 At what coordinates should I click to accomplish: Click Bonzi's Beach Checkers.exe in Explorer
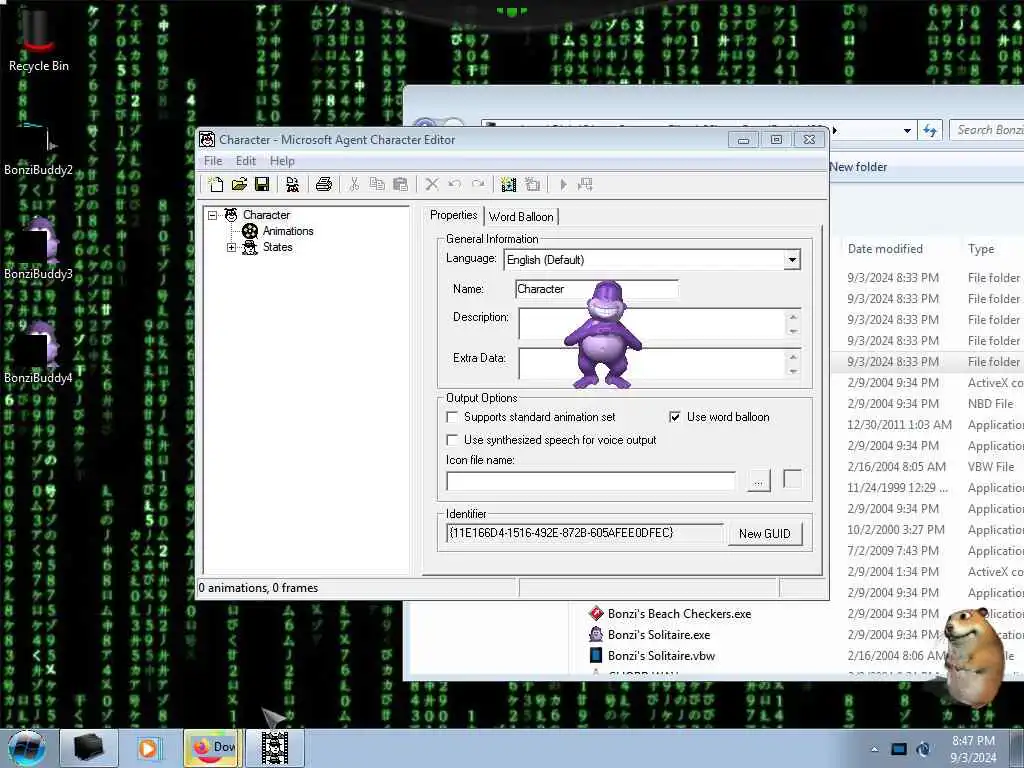[679, 614]
